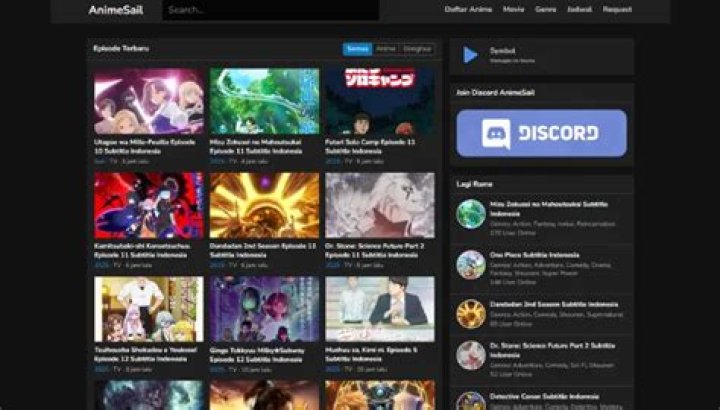Click Mizu Zokusei no Mahoutsukai Episode 11 title
The height and width of the screenshot is (410, 720).
256,146
